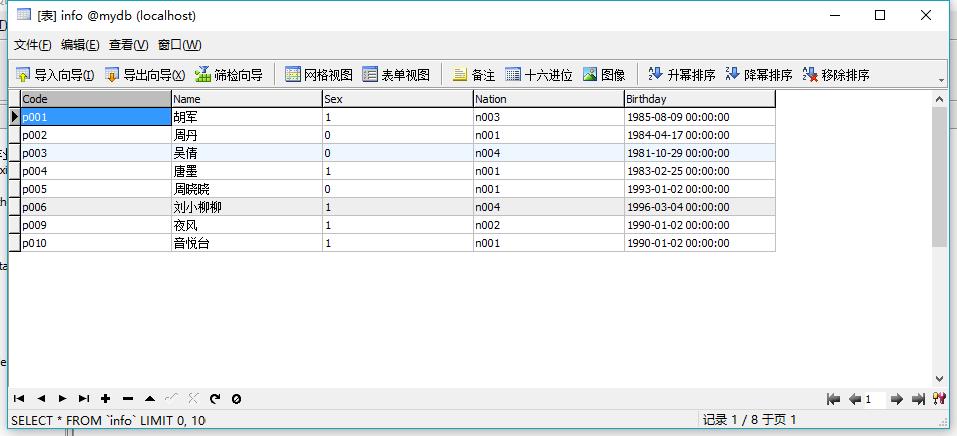Click the Sex column header
This screenshot has height=436, width=957.
coord(397,99)
